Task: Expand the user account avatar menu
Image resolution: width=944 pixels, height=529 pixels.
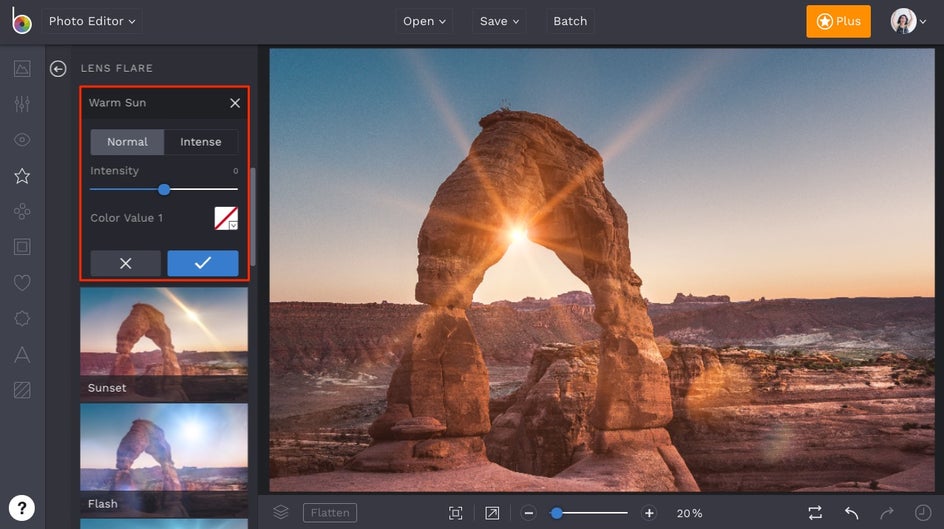Action: click(x=908, y=21)
